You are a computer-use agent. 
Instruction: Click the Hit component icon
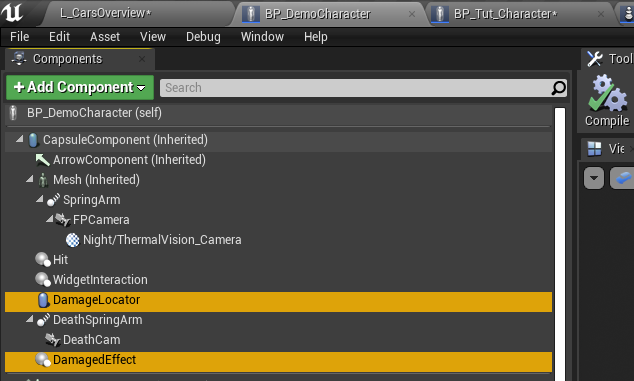coord(42,260)
